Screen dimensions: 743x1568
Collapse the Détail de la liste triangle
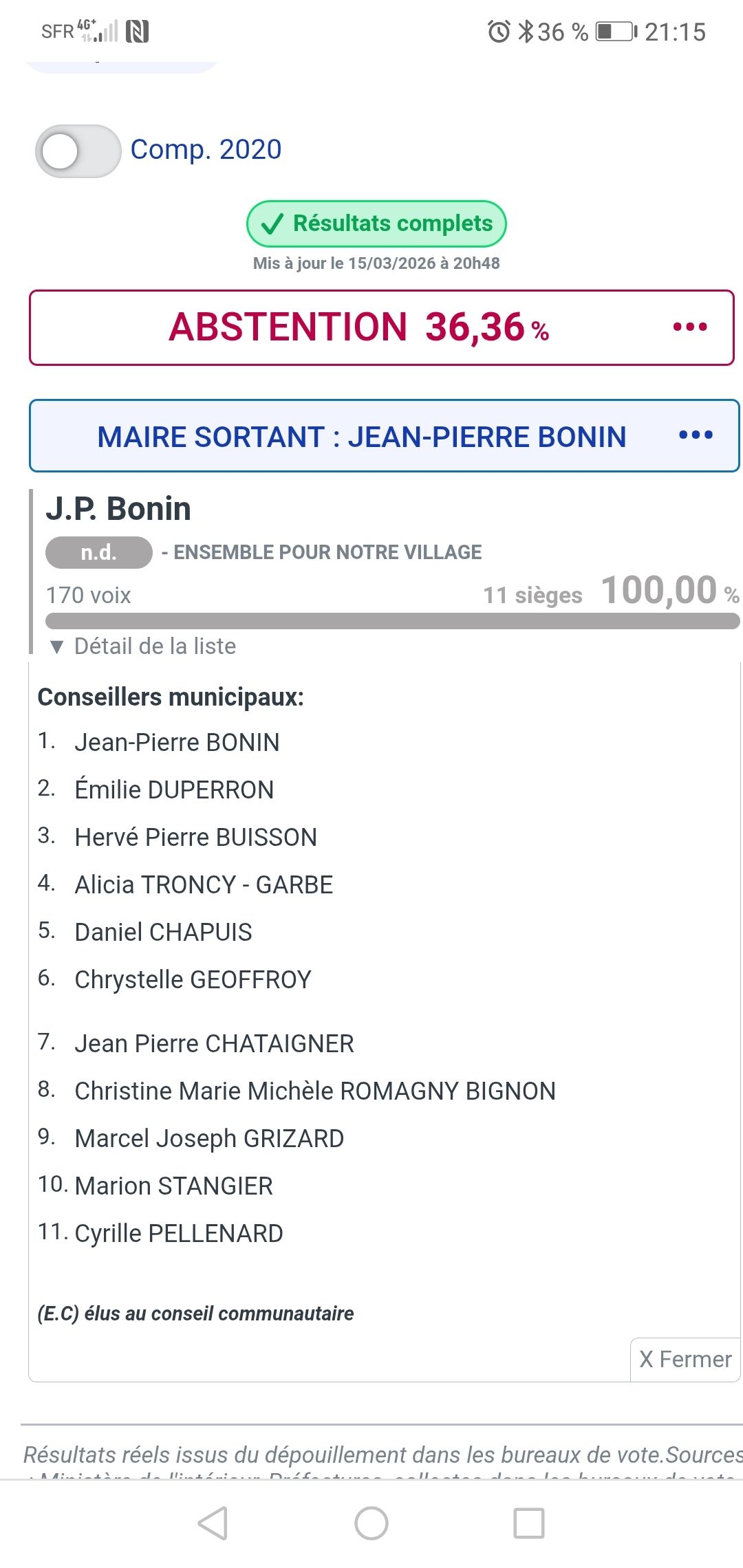pyautogui.click(x=57, y=646)
